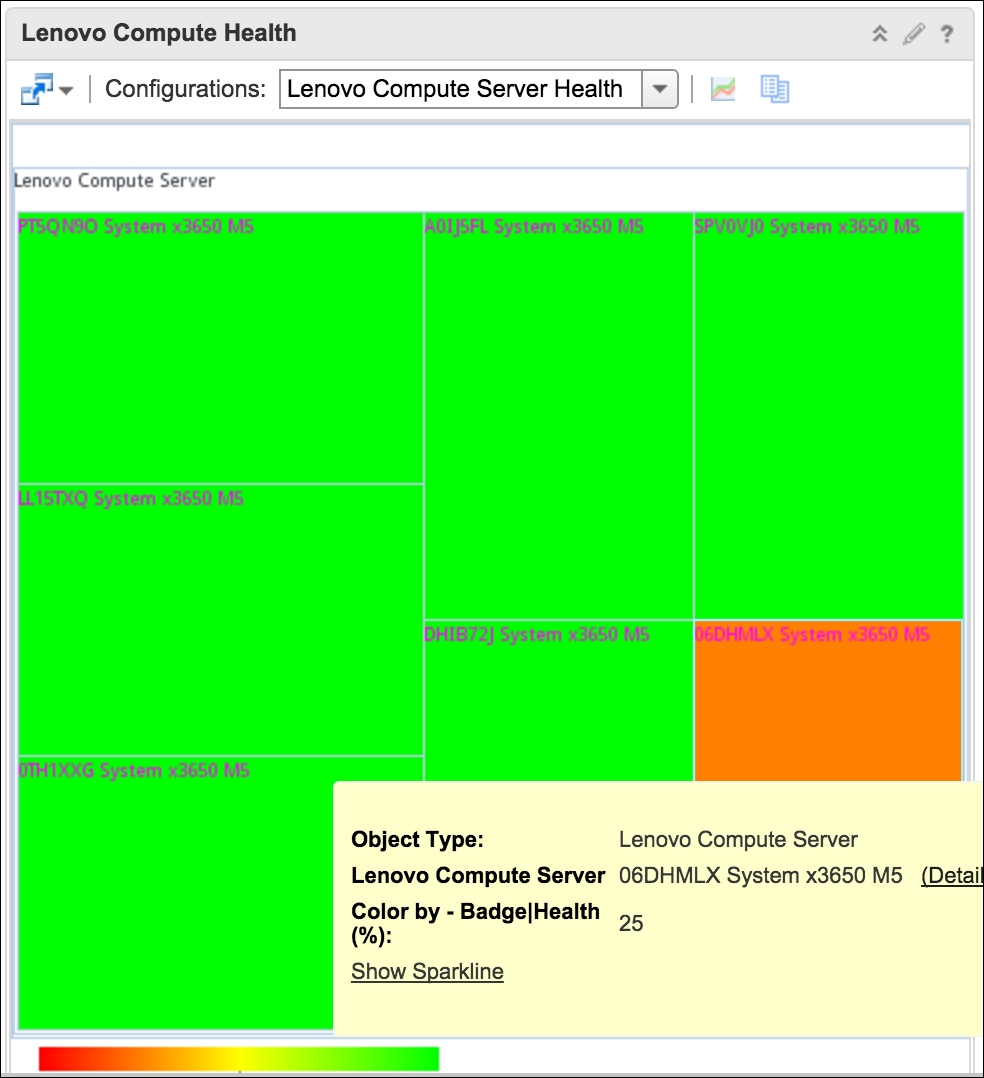Collapse the Lenovo Compute Health widget

[879, 33]
